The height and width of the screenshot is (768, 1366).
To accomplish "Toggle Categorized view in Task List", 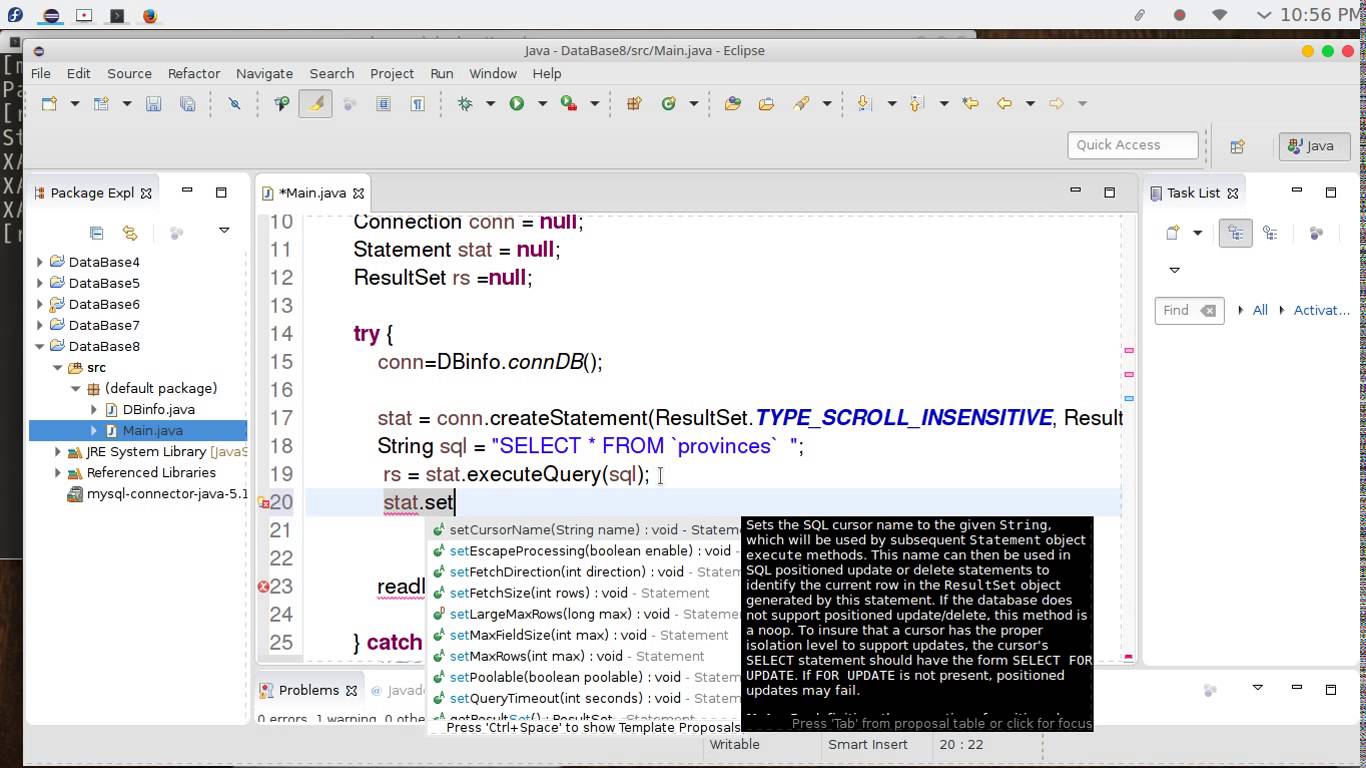I will tap(1235, 233).
